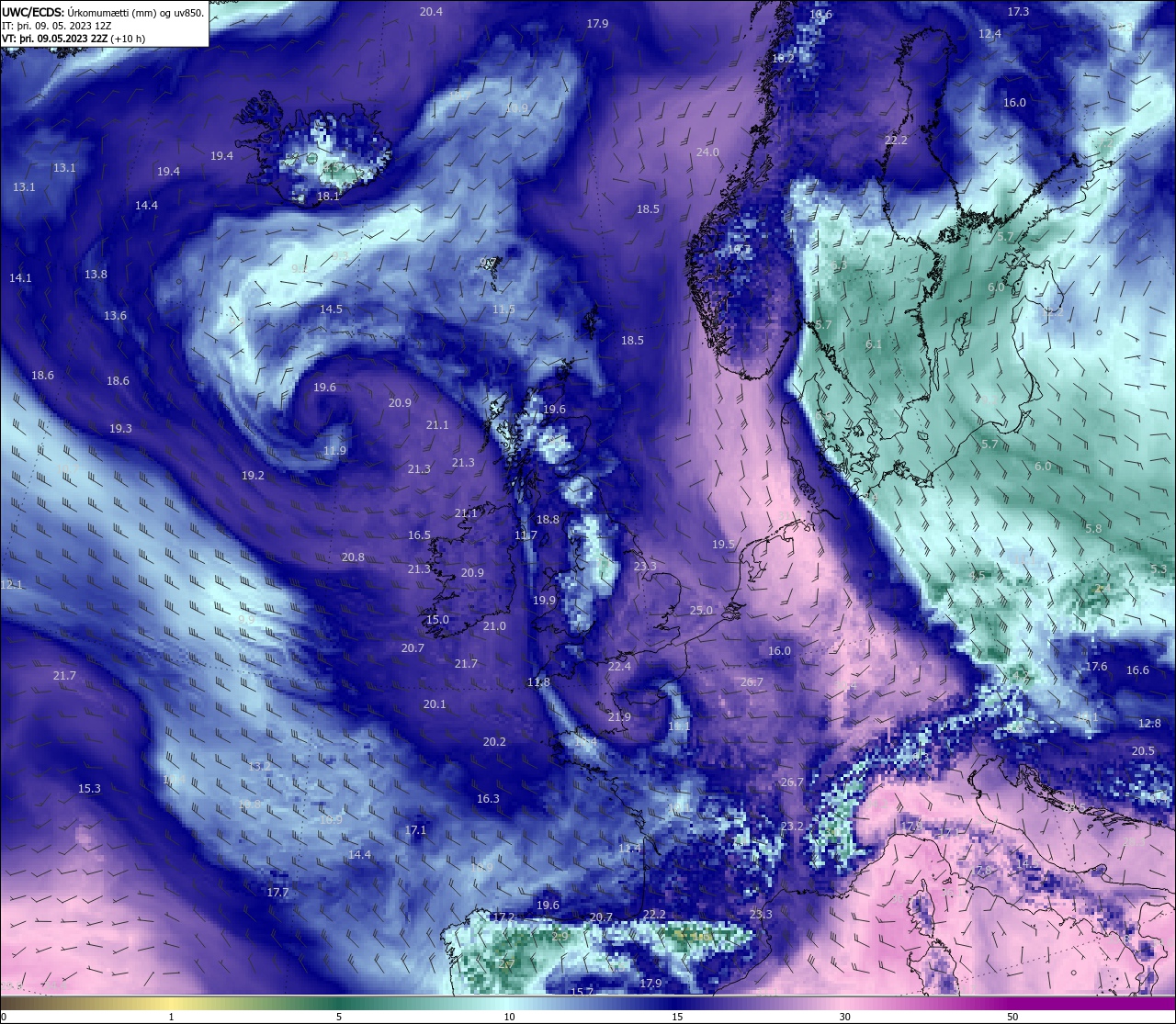
Task: Click the 12.4 value near the top right
Action: tap(989, 34)
